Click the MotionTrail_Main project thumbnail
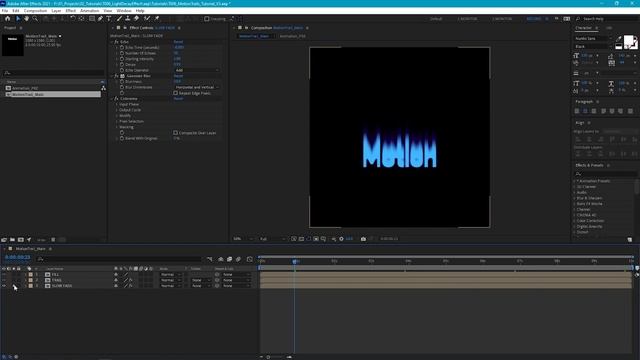 [x=12, y=45]
